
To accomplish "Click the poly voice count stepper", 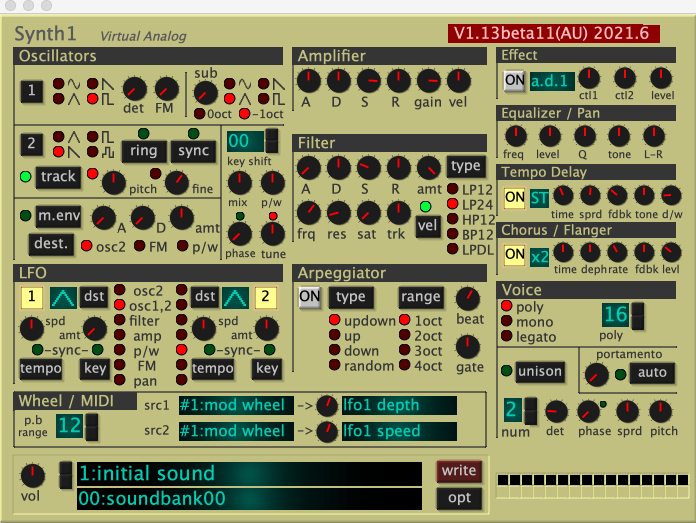I will (x=638, y=316).
